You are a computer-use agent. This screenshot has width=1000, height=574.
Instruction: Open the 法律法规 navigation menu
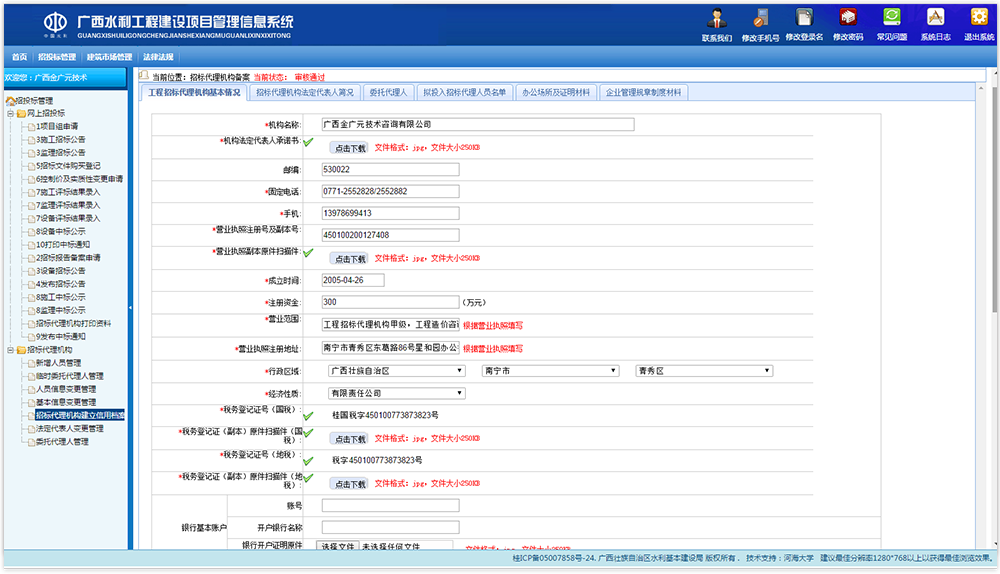(158, 57)
